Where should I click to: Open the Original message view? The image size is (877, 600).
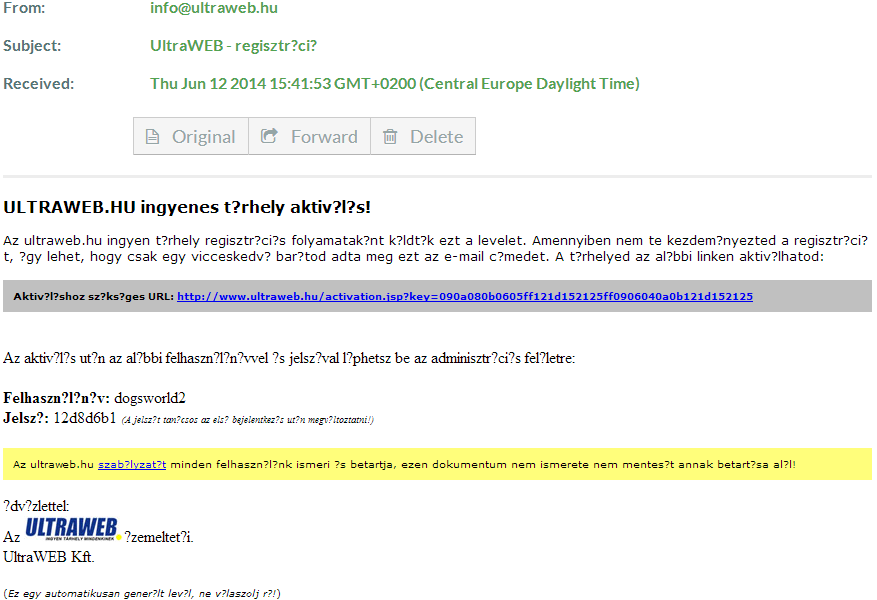(191, 136)
